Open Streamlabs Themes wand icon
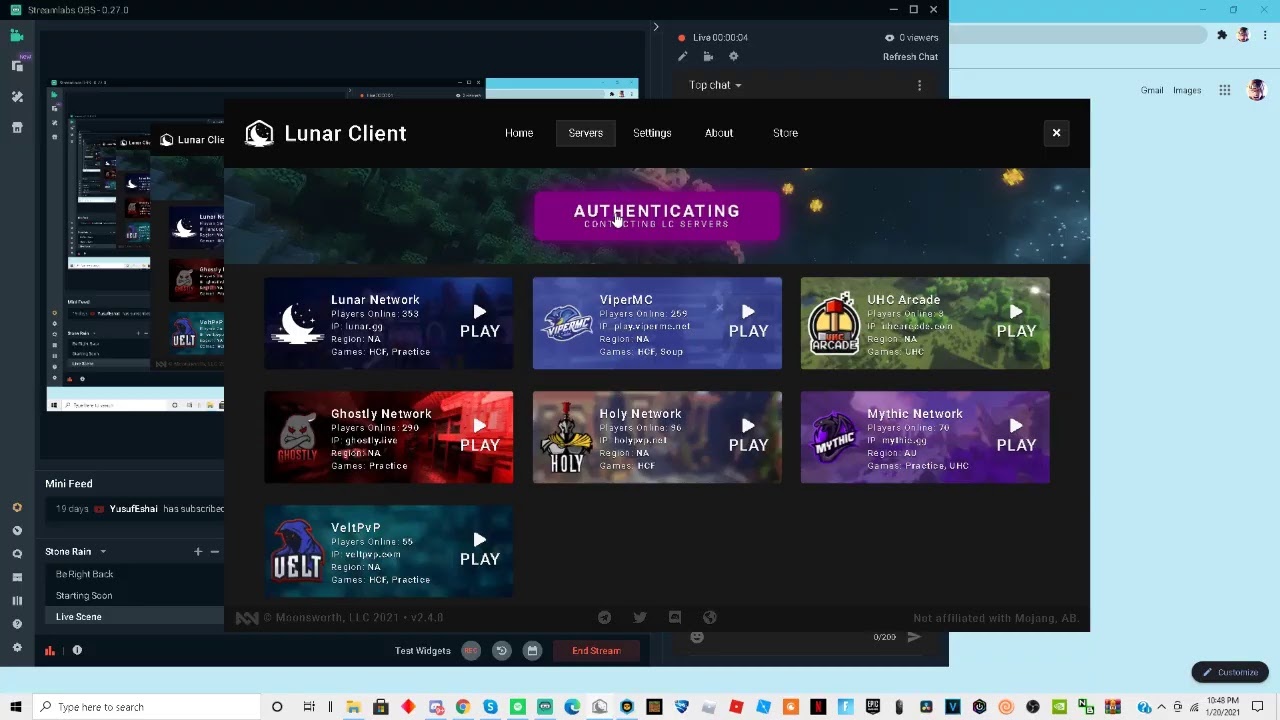This screenshot has height=720, width=1280. 17,97
